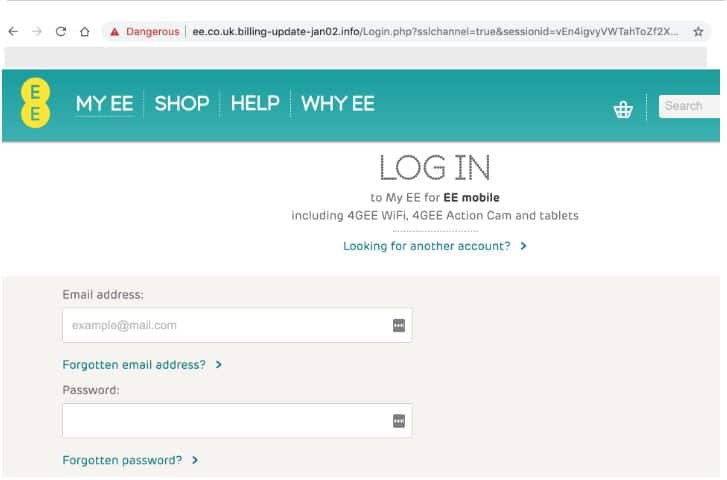727x480 pixels.
Task: Click the red Dangerous warning triangle
Action: tap(115, 32)
